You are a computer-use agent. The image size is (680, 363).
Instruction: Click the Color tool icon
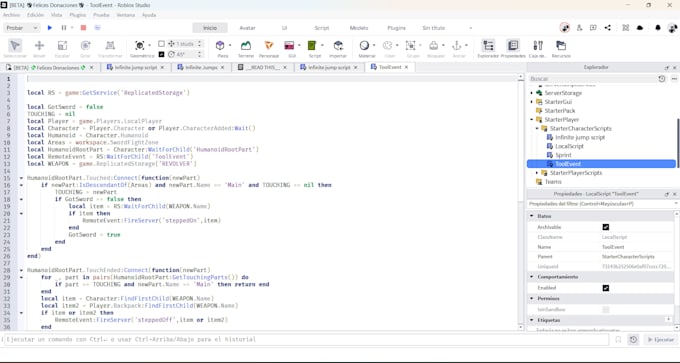coord(388,46)
